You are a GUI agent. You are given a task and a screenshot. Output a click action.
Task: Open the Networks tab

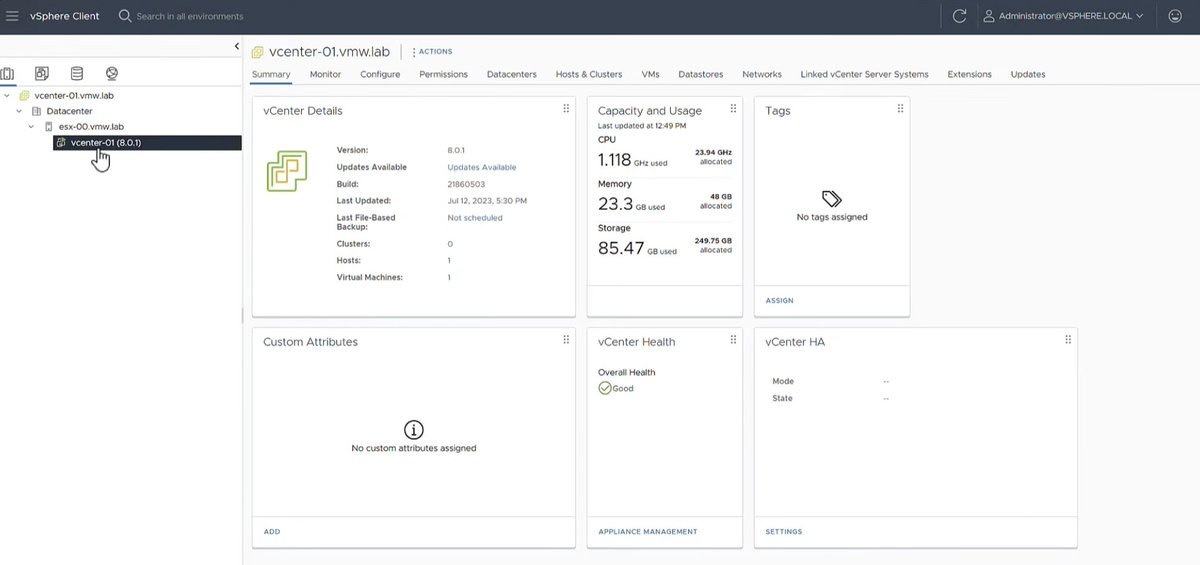click(762, 74)
